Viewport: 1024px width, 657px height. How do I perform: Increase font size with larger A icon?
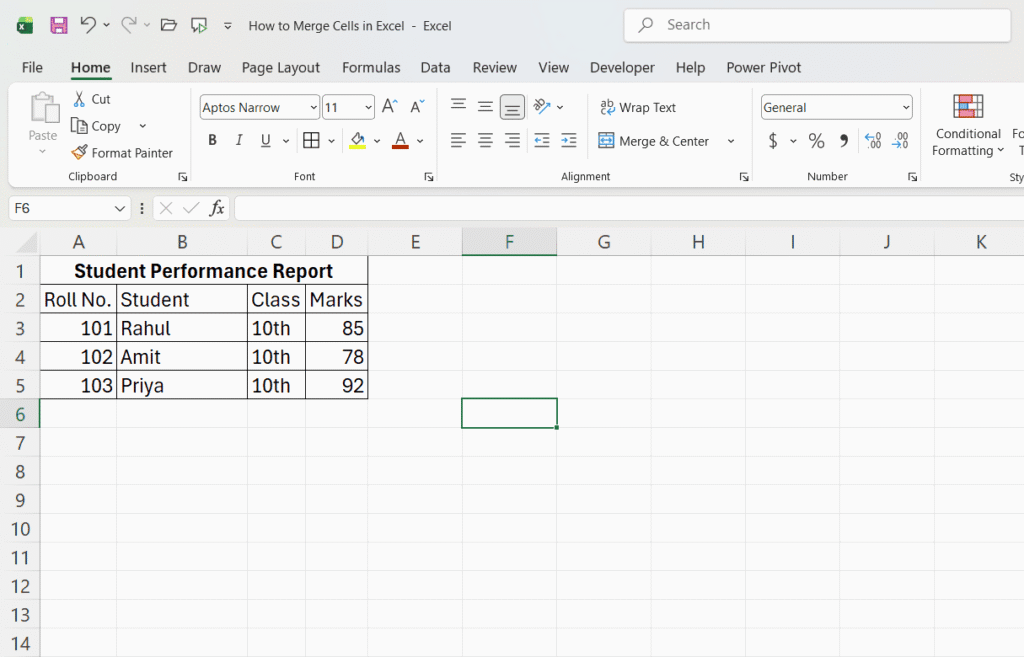[390, 106]
